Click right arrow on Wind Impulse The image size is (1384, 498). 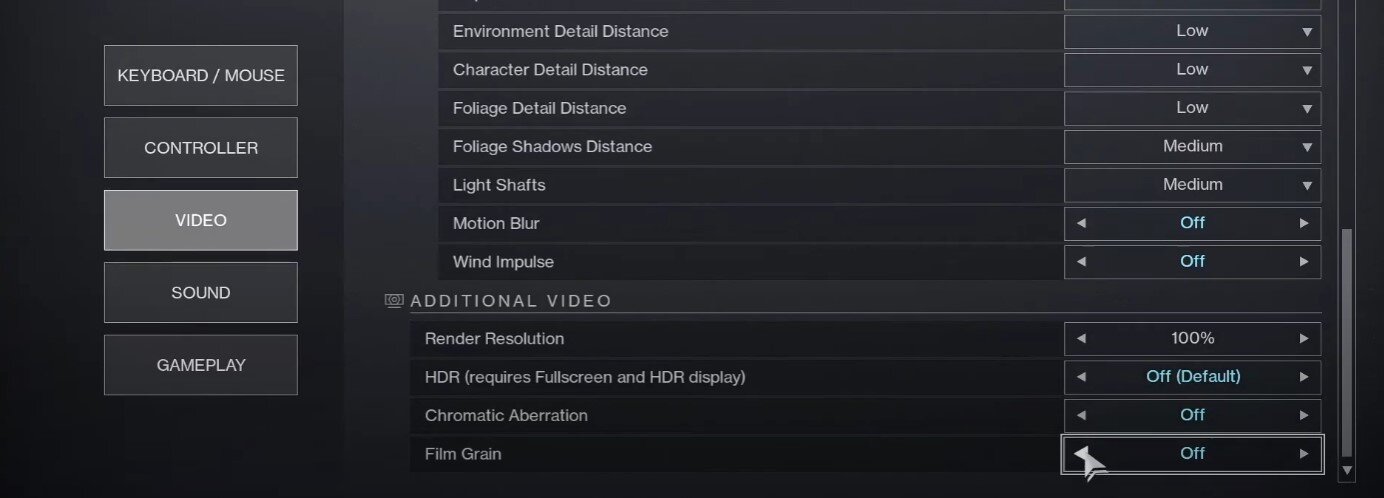coord(1304,262)
